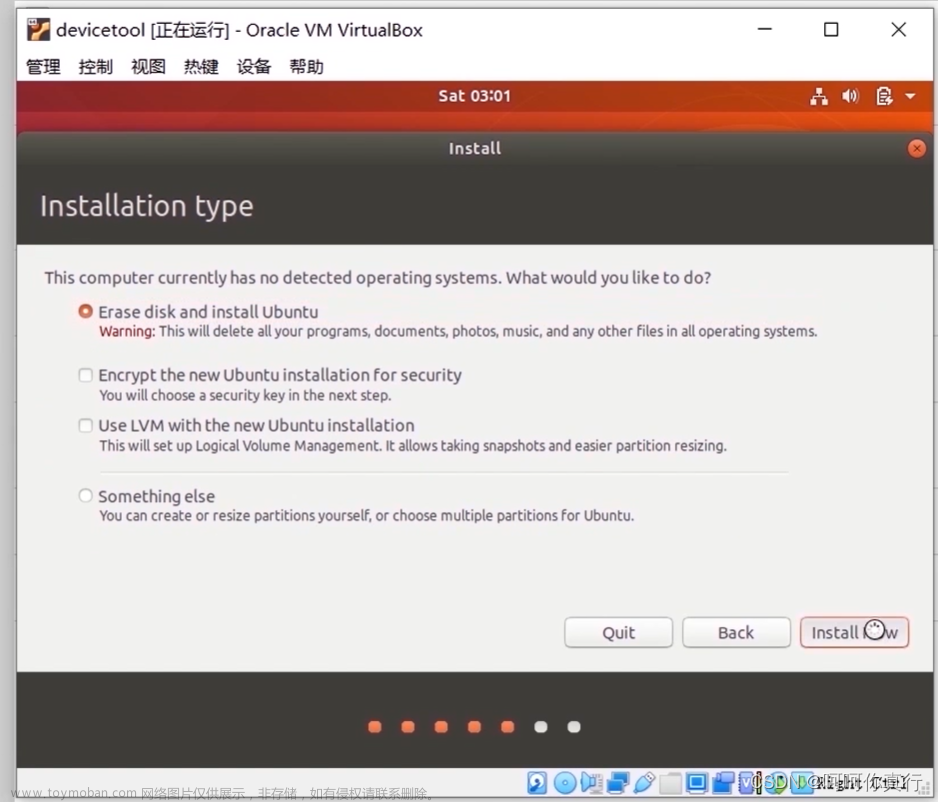This screenshot has width=938, height=802.
Task: Click the first white progress dot
Action: point(541,727)
